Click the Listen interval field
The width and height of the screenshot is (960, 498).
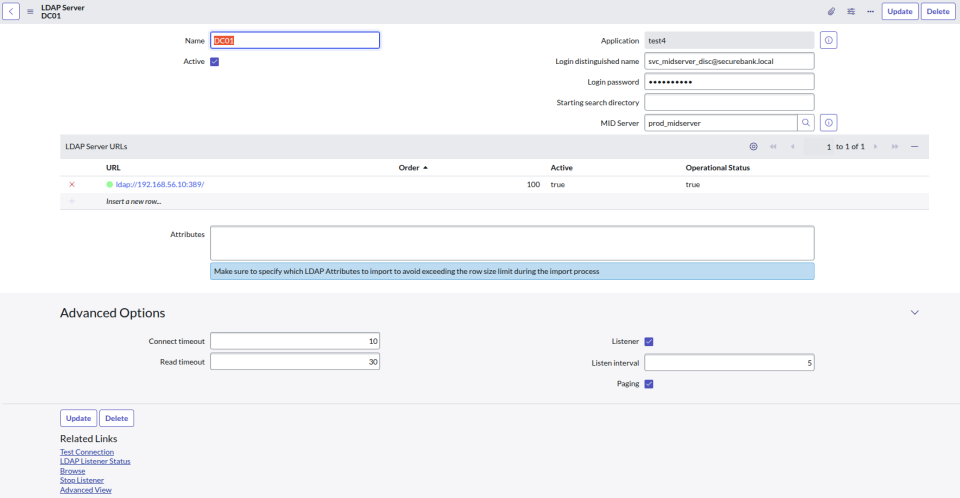pyautogui.click(x=729, y=363)
